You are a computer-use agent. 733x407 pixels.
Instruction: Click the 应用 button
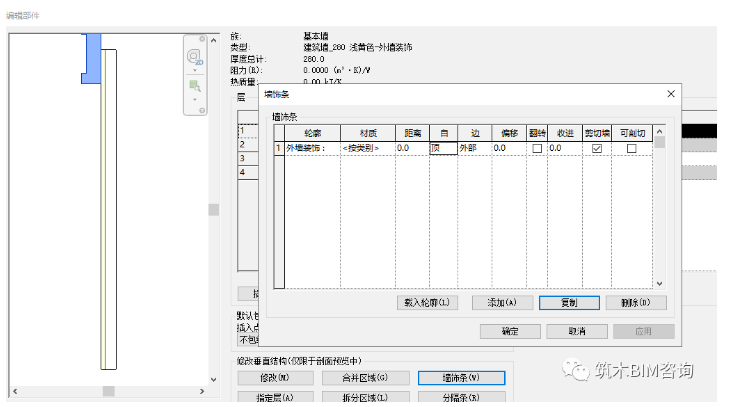[x=644, y=331]
